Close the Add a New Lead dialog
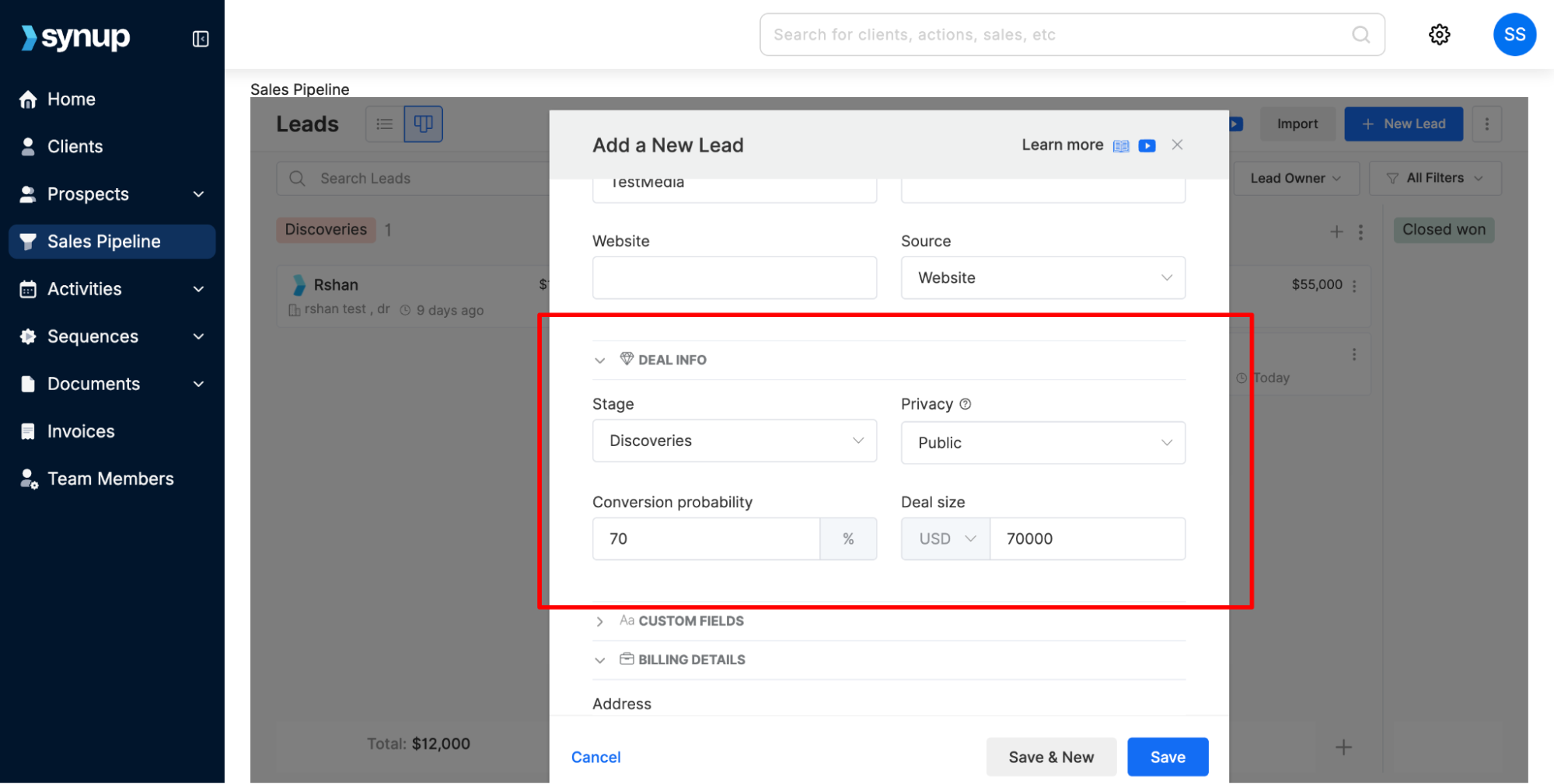The image size is (1554, 784). (1177, 145)
